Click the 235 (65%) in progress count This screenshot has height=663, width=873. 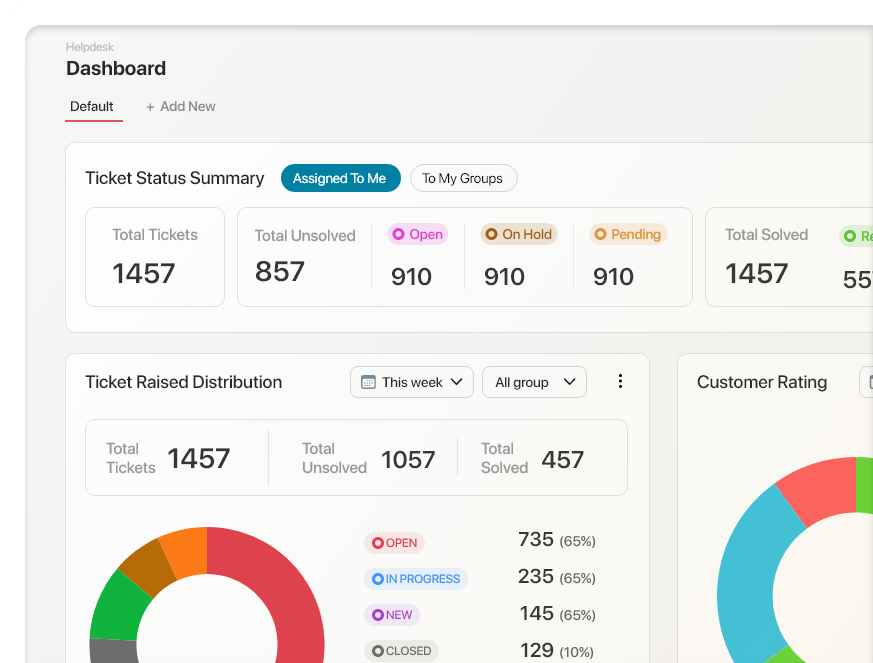click(557, 577)
